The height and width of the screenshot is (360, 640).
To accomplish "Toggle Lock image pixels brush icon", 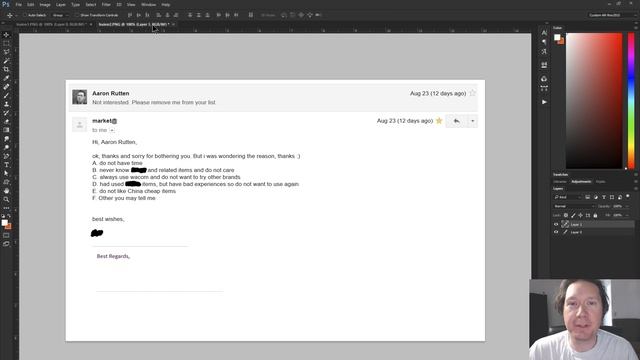I will click(x=573, y=215).
